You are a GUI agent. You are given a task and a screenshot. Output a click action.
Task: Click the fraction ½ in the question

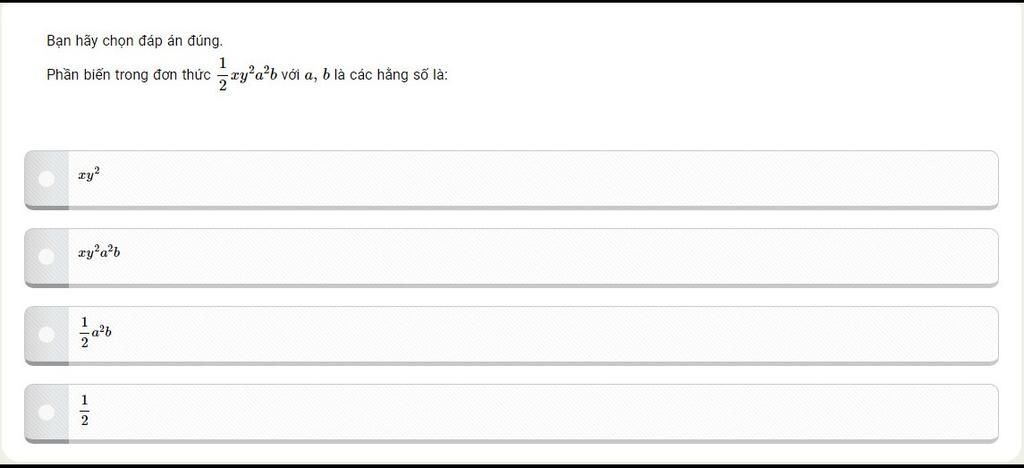222,74
